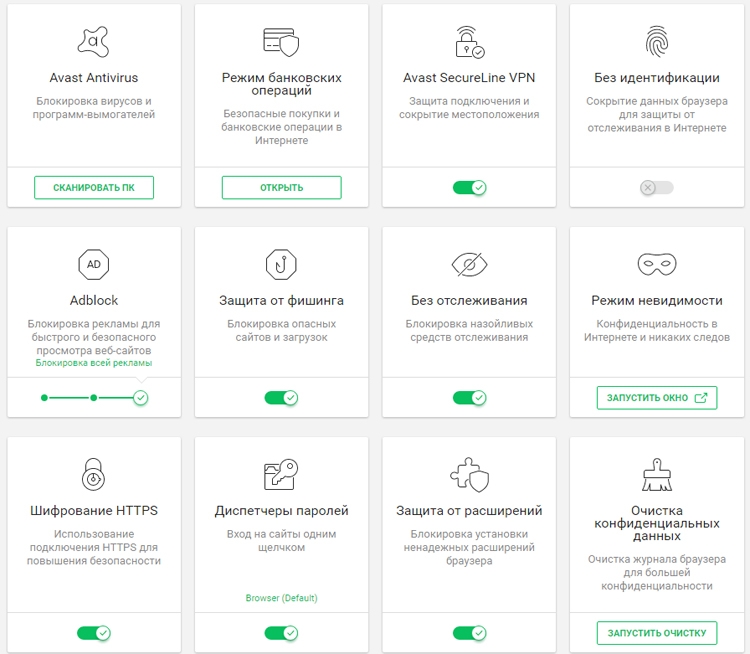
Task: Click the HTTPS encryption padlock icon
Action: [93, 475]
